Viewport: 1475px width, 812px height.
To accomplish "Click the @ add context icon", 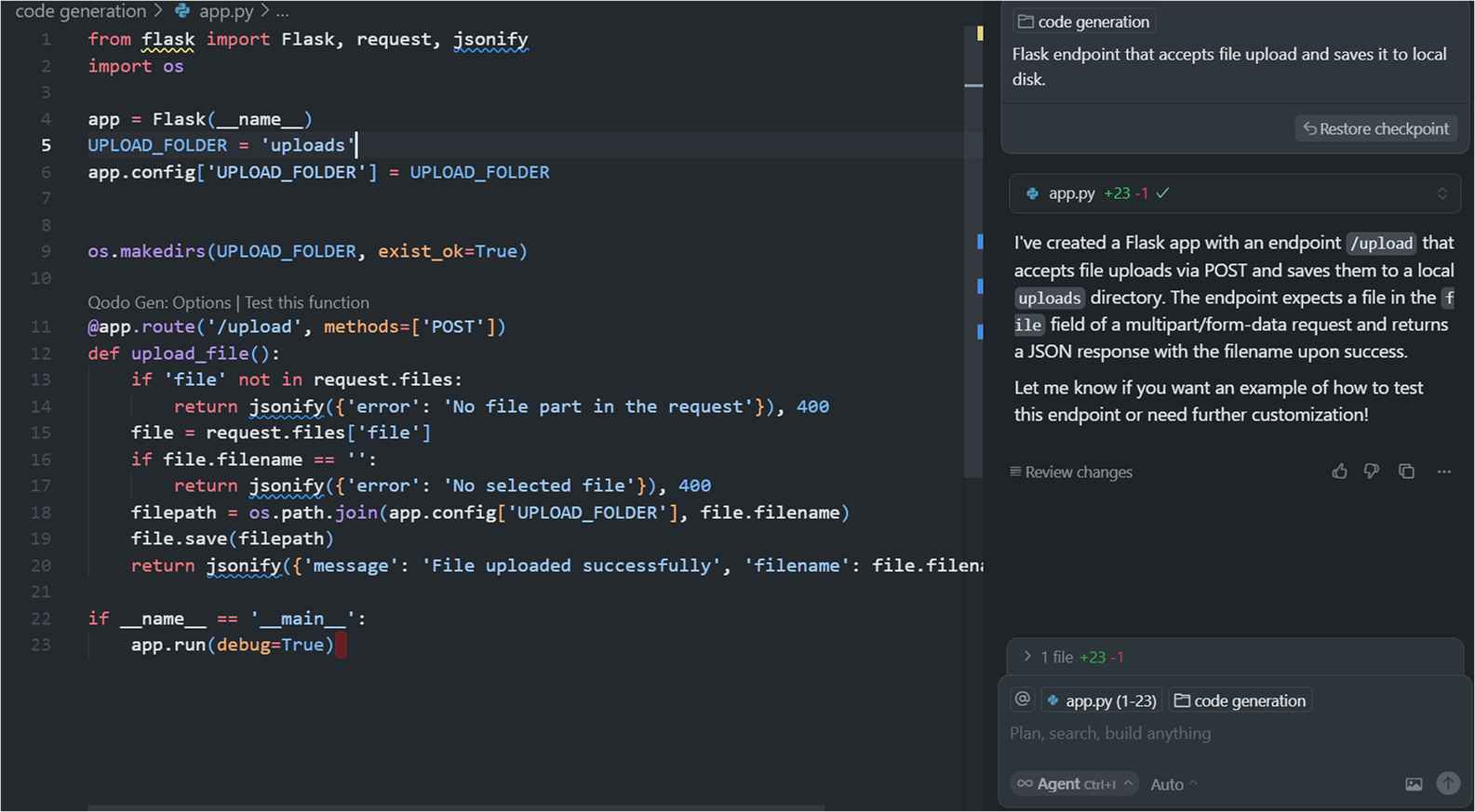I will [x=1022, y=699].
